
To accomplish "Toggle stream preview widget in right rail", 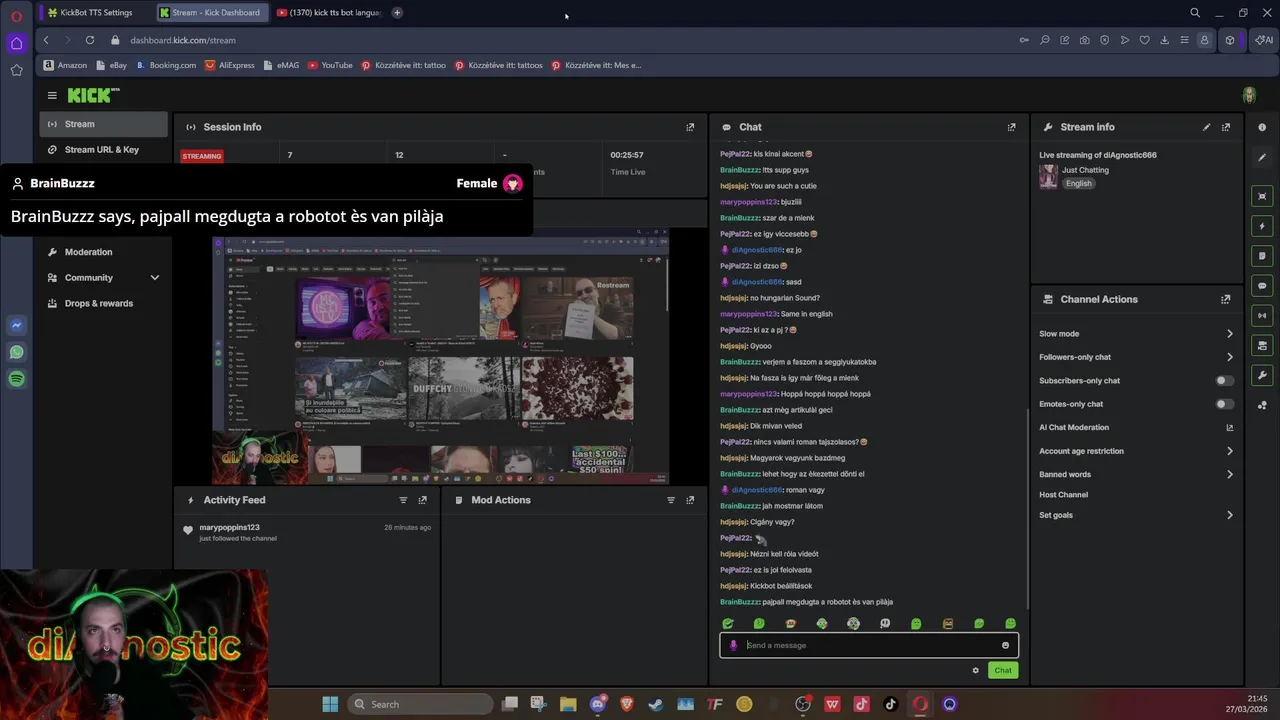I will coord(1262,196).
